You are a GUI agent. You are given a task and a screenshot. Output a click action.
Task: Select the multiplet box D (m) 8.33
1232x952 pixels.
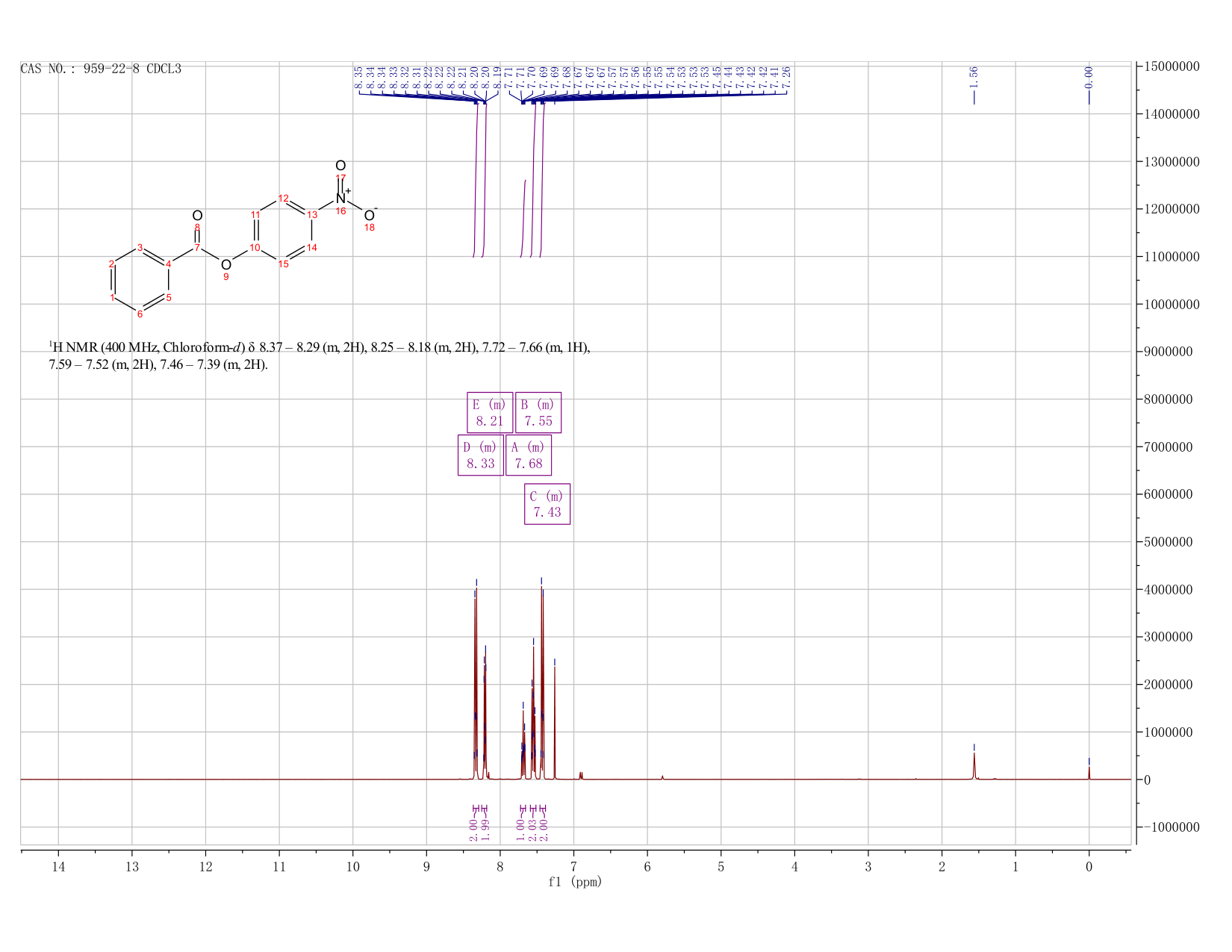pyautogui.click(x=480, y=455)
